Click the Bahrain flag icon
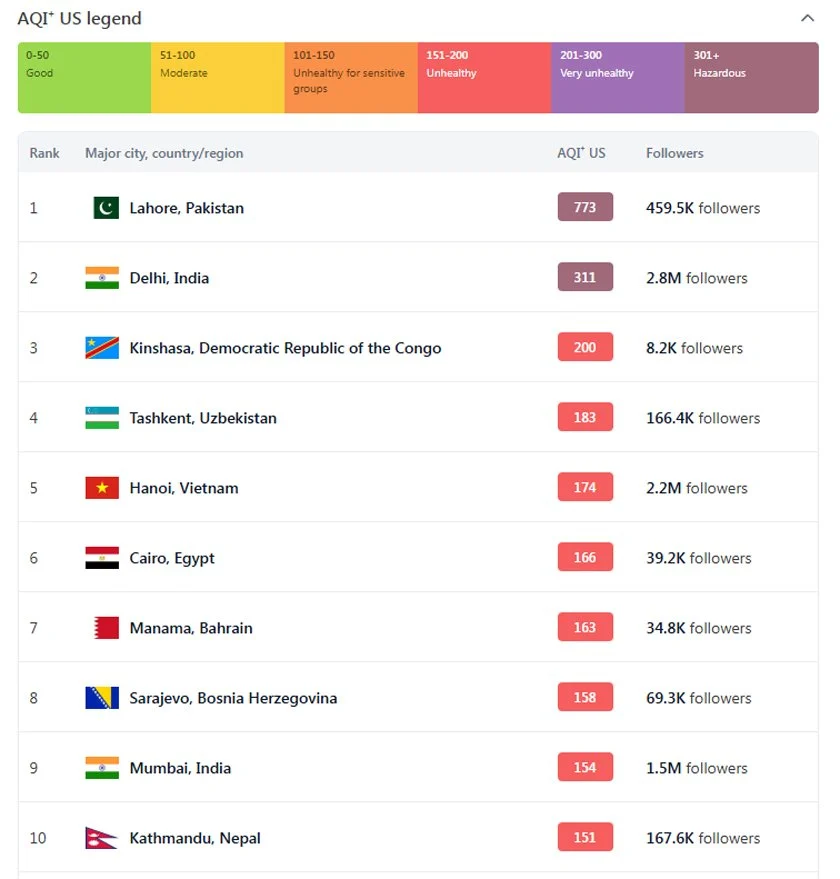This screenshot has width=840, height=879. click(107, 628)
